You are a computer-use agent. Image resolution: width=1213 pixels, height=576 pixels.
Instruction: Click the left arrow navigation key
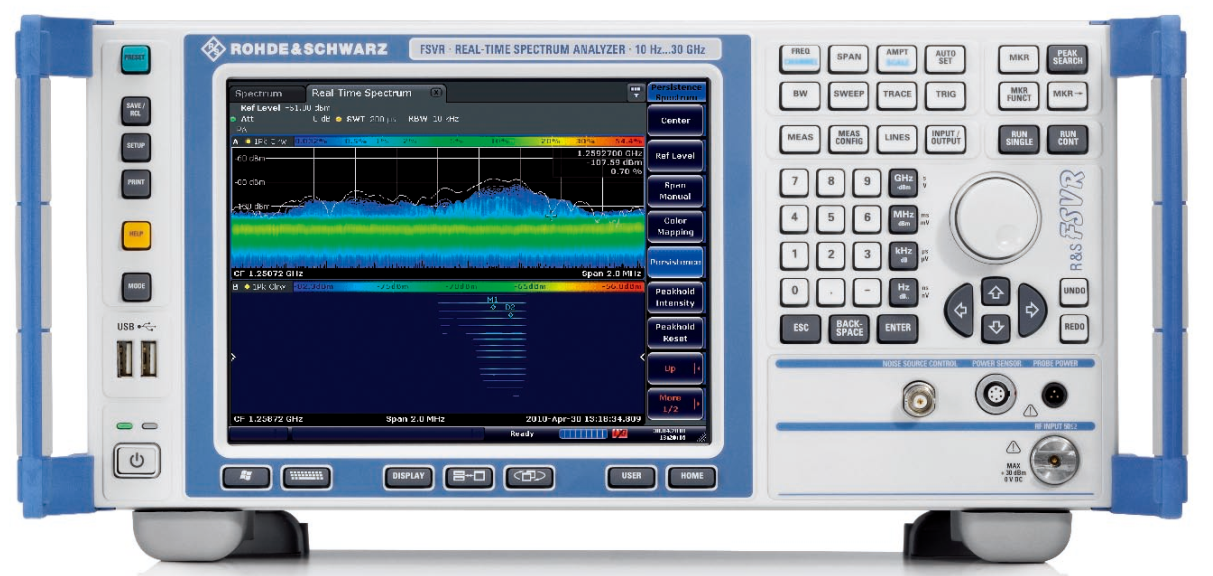tap(960, 309)
